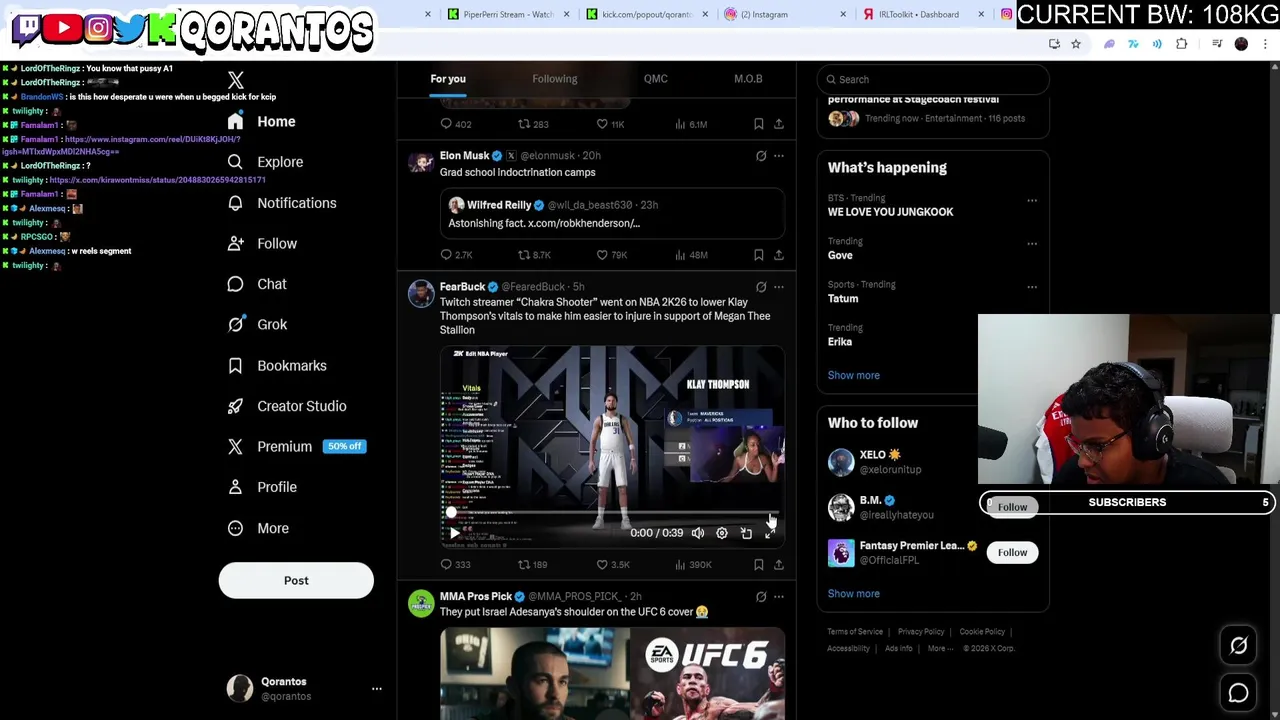View analytics of FearBuck post
The height and width of the screenshot is (720, 1280).
click(x=693, y=564)
